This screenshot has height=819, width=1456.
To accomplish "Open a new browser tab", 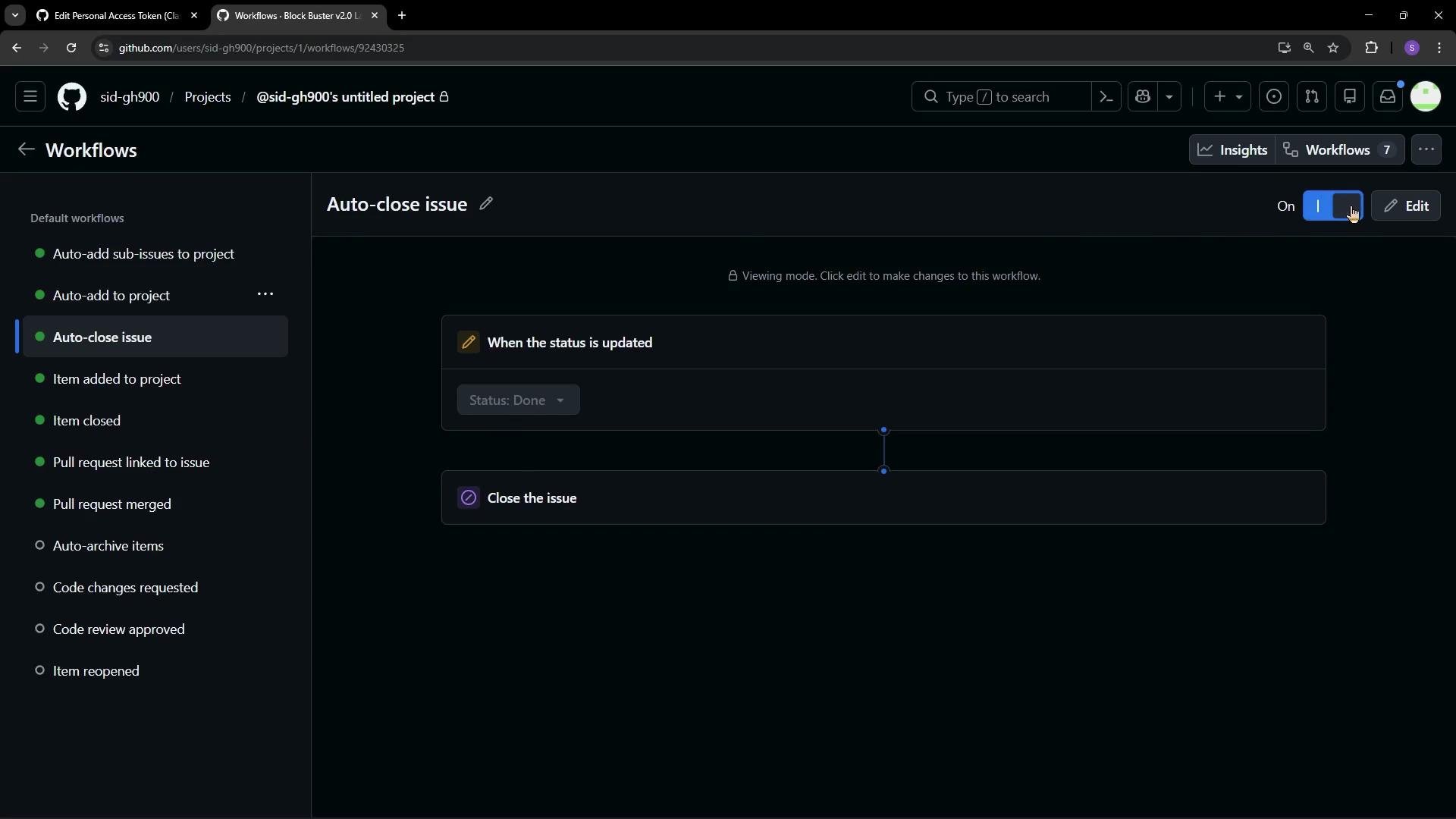I will [x=402, y=15].
